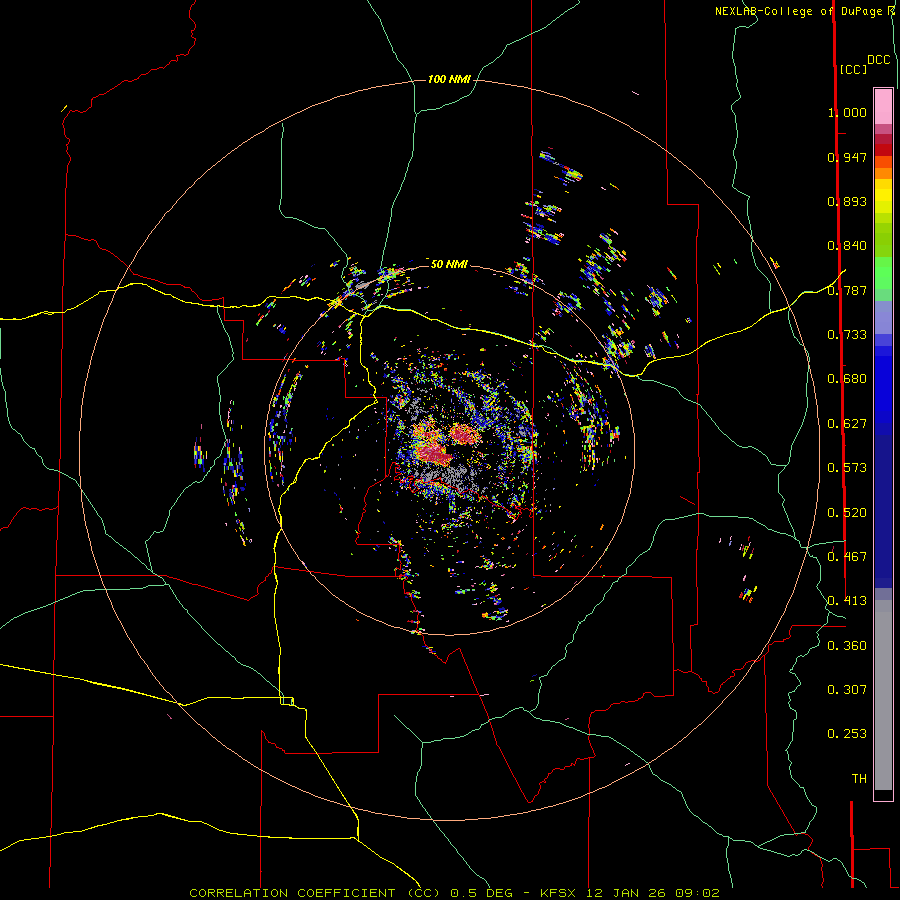Click the DCC label above the color bar

(879, 60)
